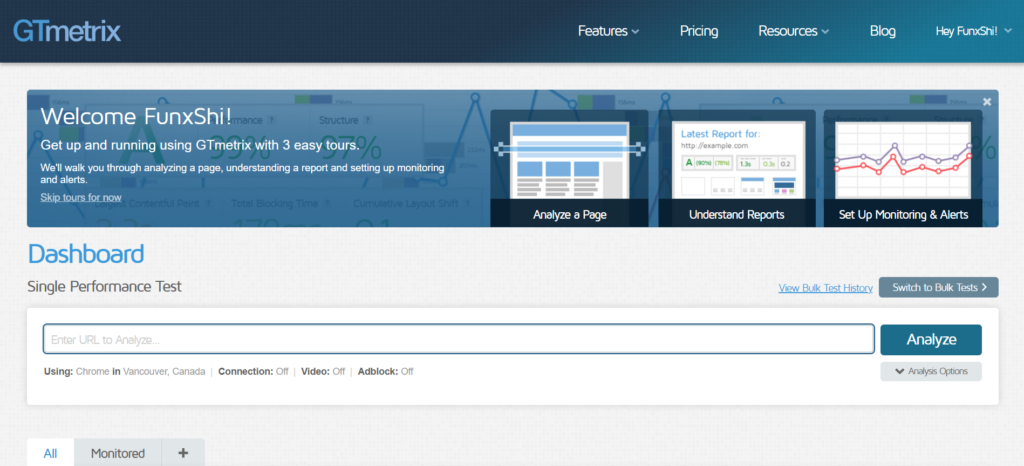Click the GTmetrix logo
Screen dimensions: 1024x466
[x=67, y=30]
